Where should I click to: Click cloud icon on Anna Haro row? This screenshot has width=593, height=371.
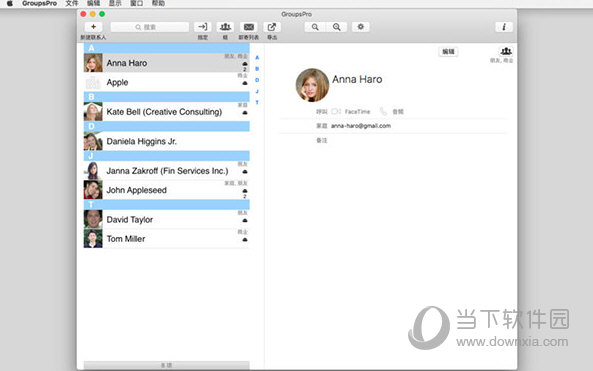(245, 64)
